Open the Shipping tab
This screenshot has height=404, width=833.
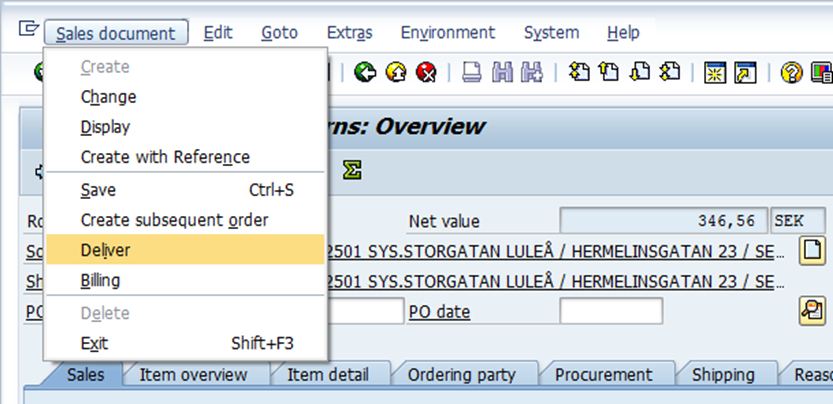pyautogui.click(x=723, y=375)
